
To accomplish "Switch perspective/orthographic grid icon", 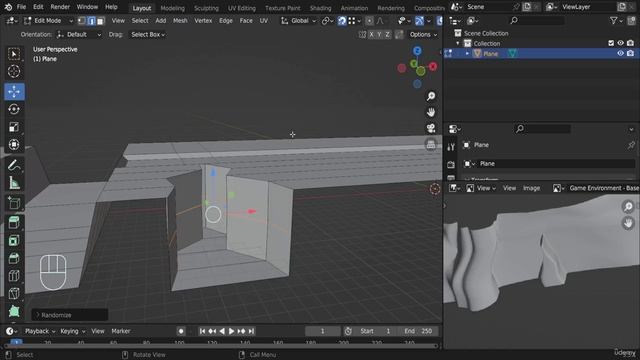I will pyautogui.click(x=431, y=144).
